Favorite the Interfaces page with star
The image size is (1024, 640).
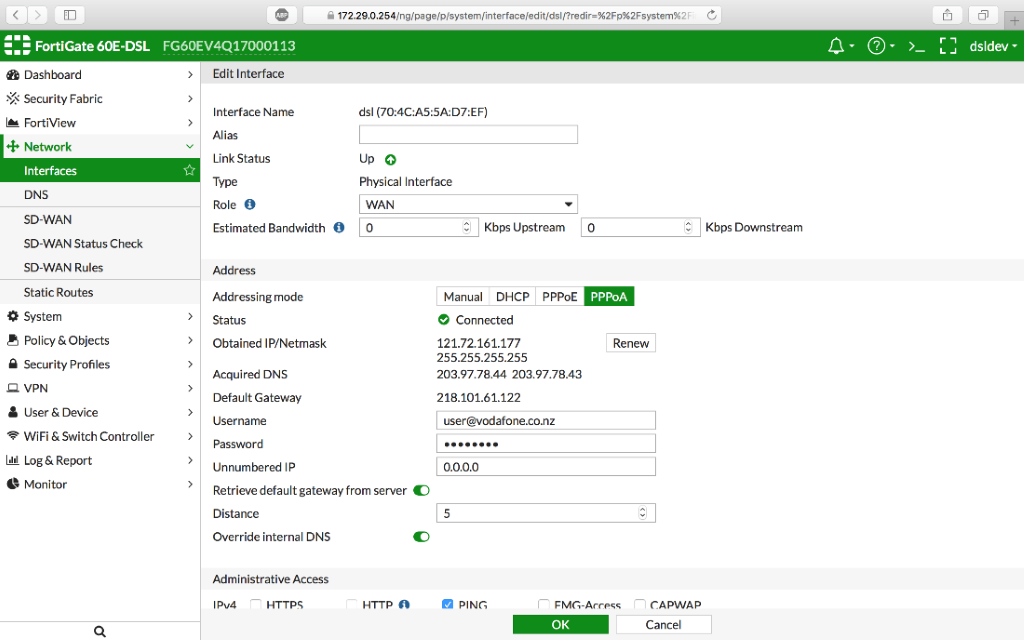pos(189,170)
